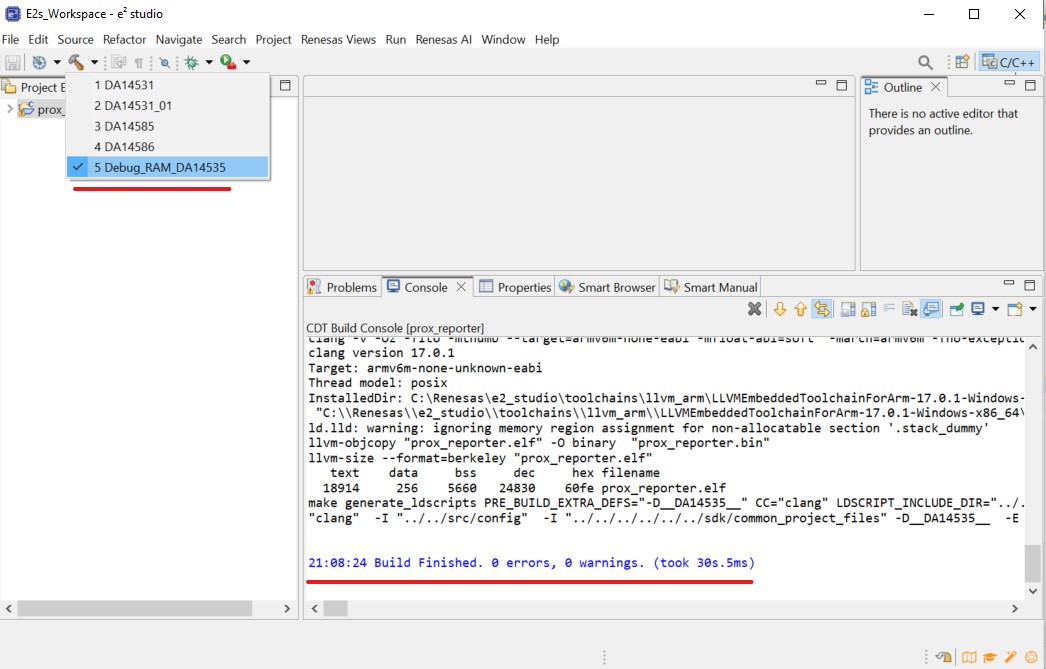Click the map Overview icon in status bar
This screenshot has height=669, width=1046.
click(x=969, y=657)
